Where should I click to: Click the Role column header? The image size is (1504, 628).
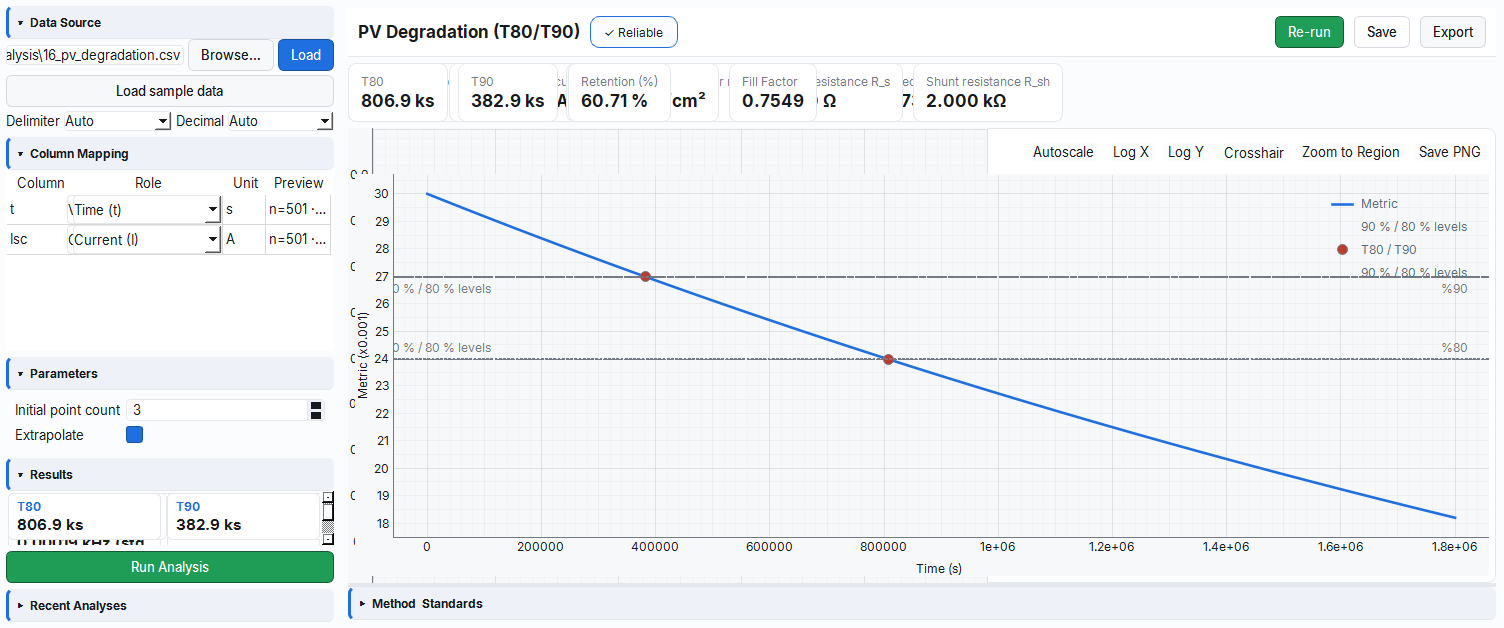click(148, 183)
